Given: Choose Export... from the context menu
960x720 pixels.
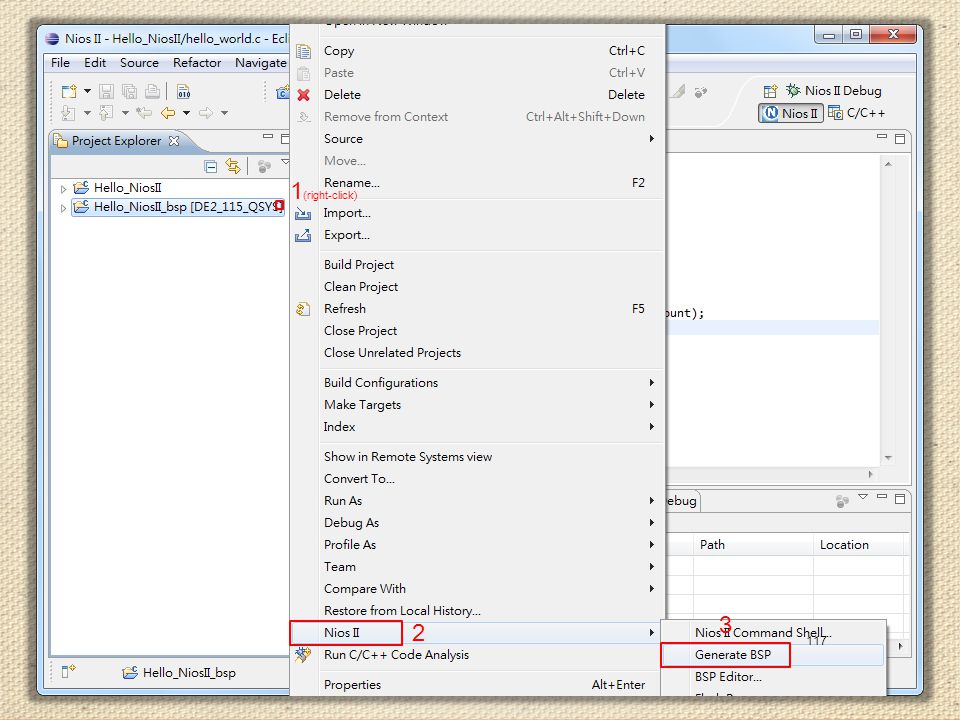Looking at the screenshot, I should tap(478, 235).
